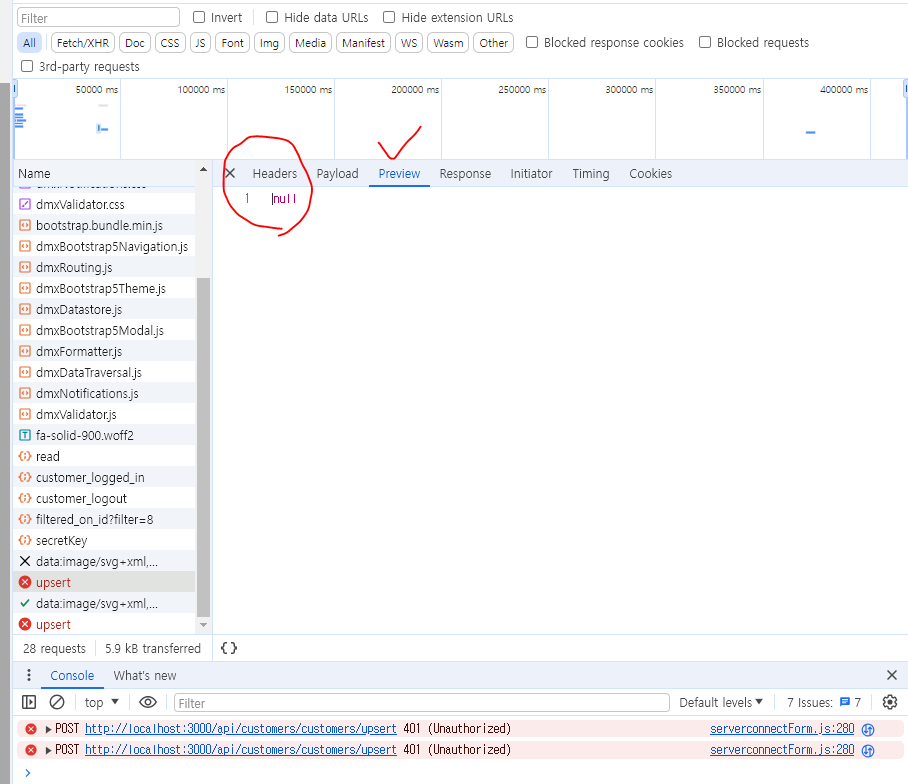
Task: Close the request details pane
Action: 230,174
